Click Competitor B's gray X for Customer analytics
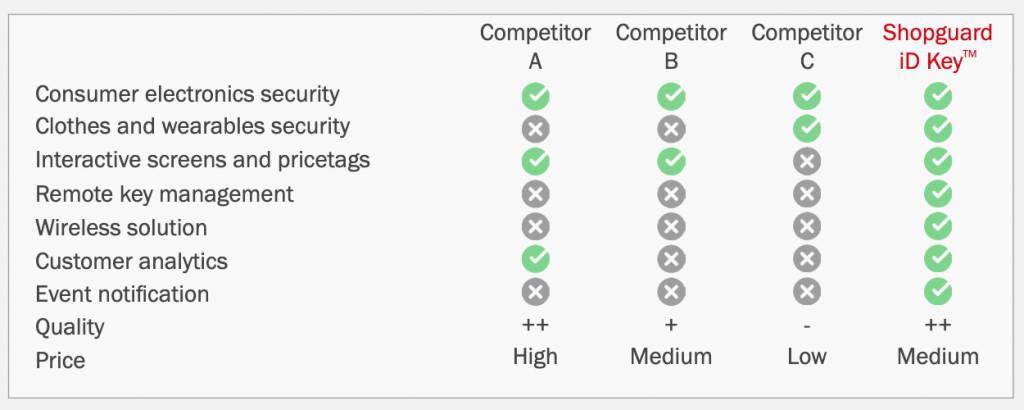Screen dimensions: 1024x410 pos(671,260)
